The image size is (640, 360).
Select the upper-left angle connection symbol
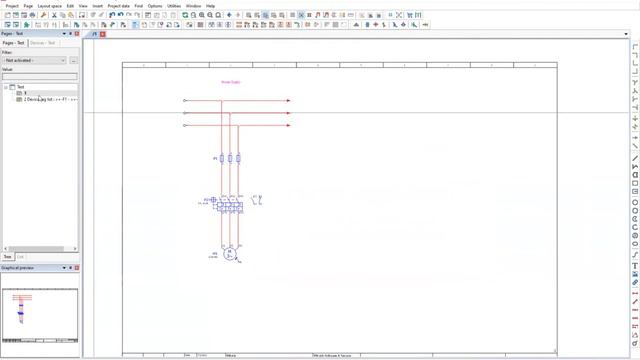pos(635,47)
